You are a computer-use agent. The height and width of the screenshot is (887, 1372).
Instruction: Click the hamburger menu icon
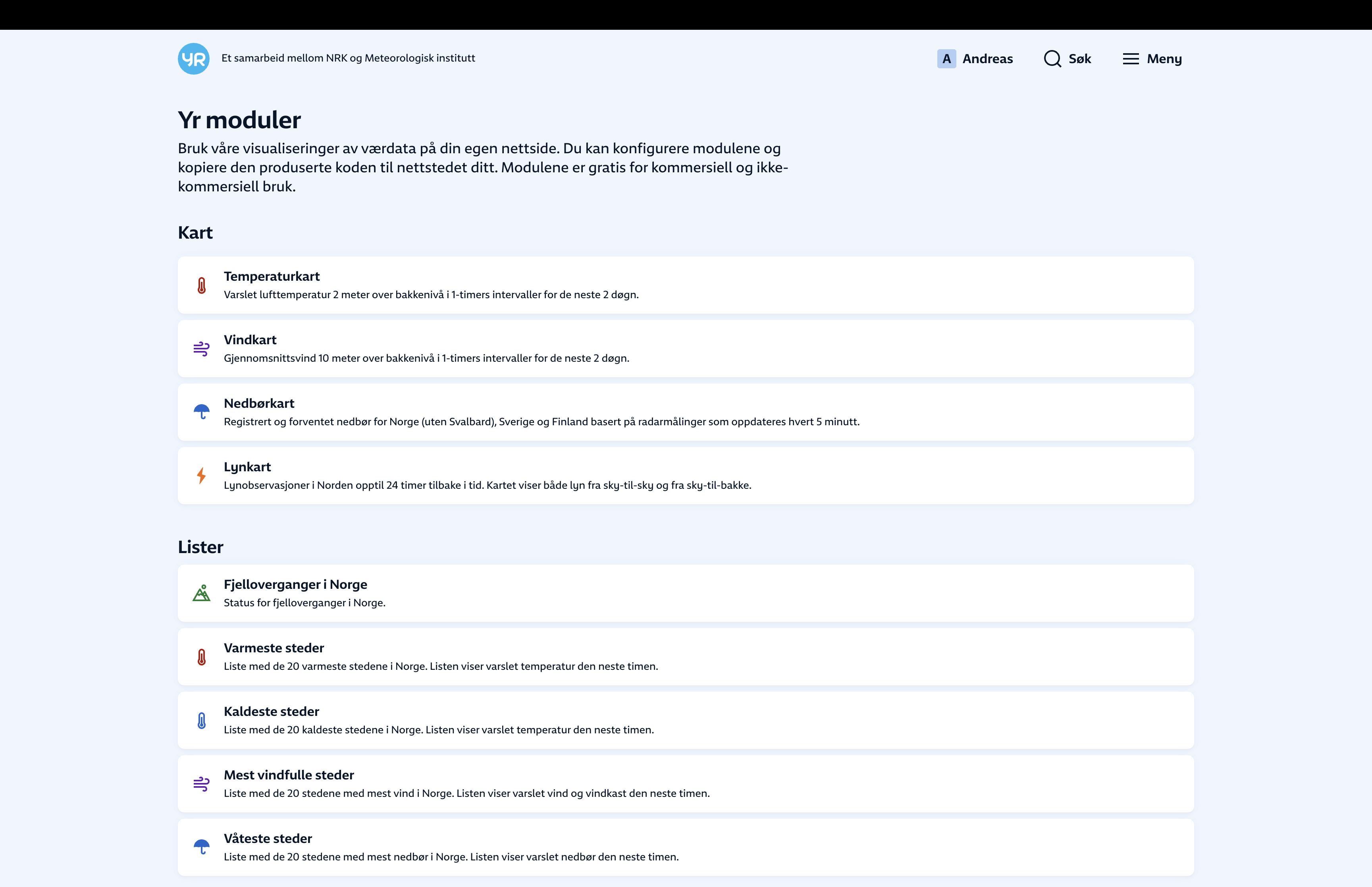(1131, 59)
